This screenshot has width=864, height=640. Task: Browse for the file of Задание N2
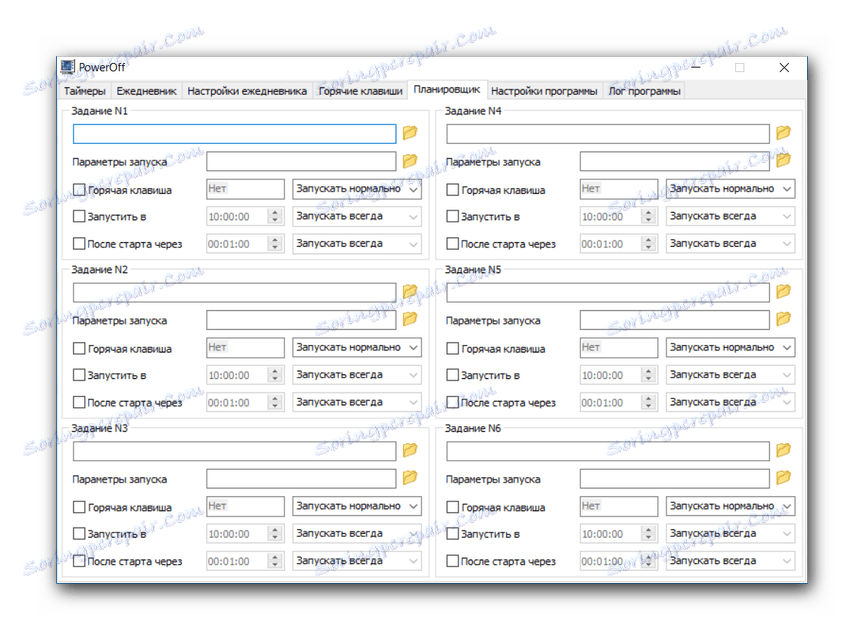410,291
